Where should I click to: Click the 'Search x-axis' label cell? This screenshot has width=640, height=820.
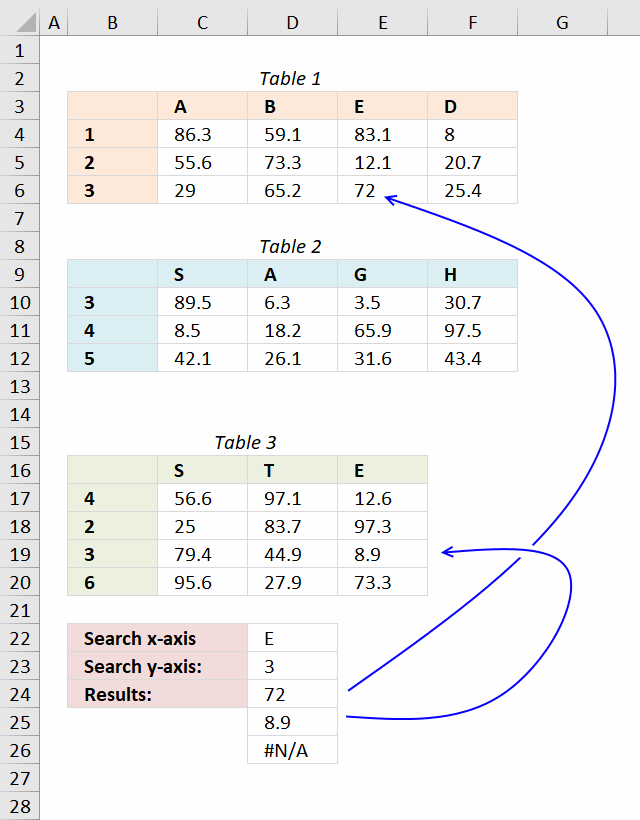155,638
